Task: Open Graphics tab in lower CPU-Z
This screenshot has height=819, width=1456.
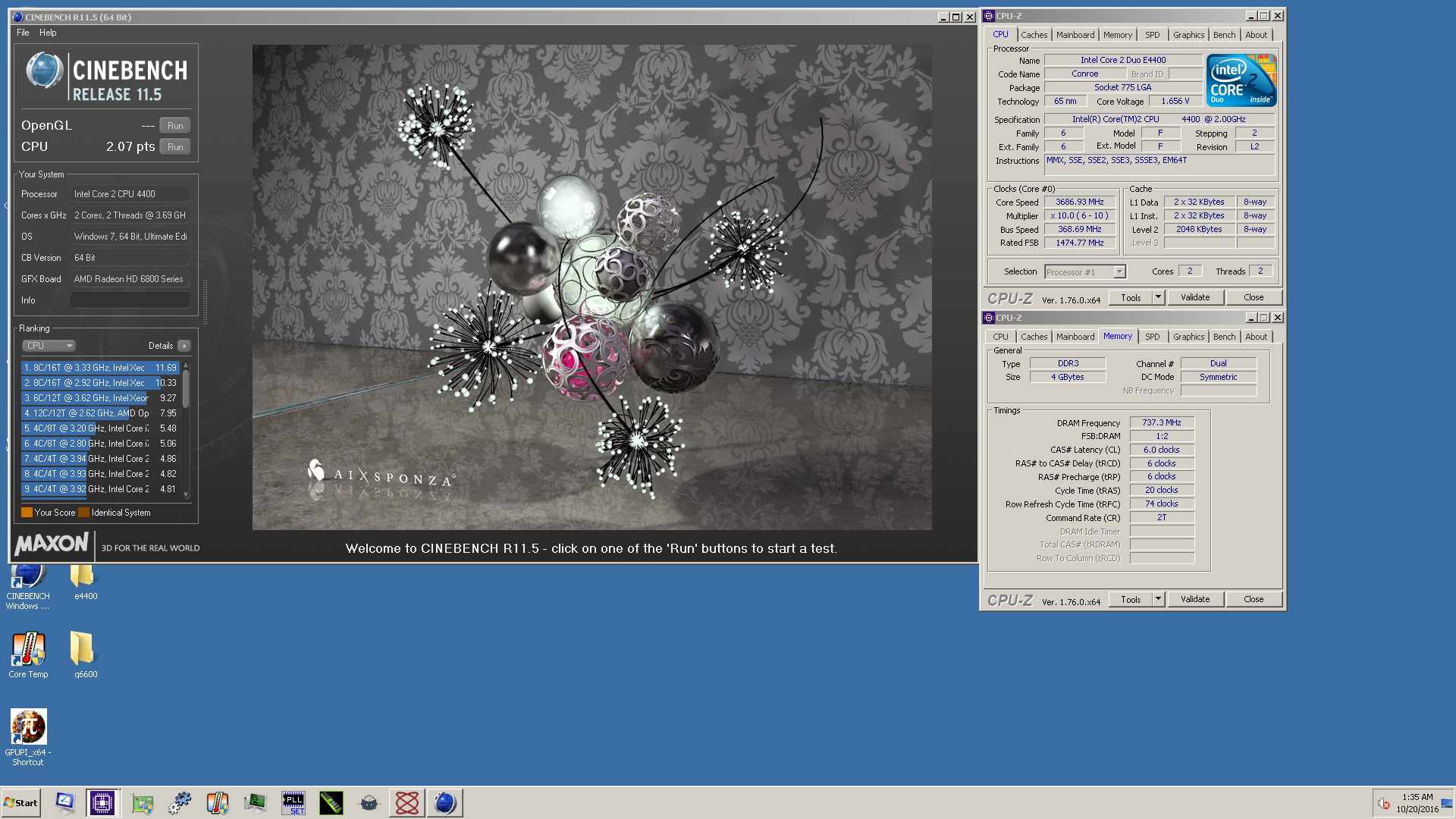Action: click(x=1188, y=337)
